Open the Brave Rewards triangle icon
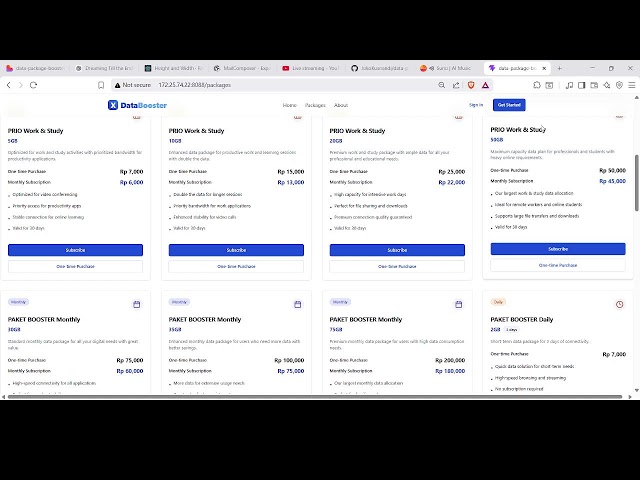 (485, 85)
